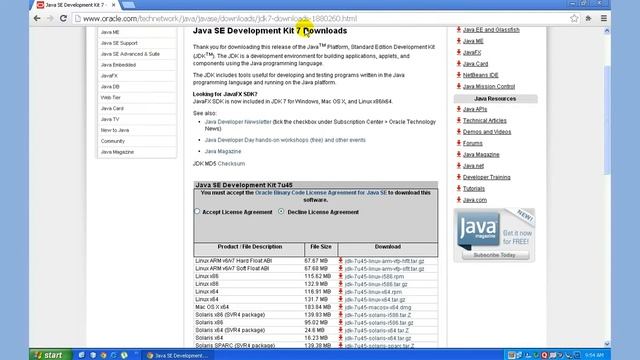Click the red Q icon in system tray
Image resolution: width=640 pixels, height=360 pixels.
coord(544,355)
